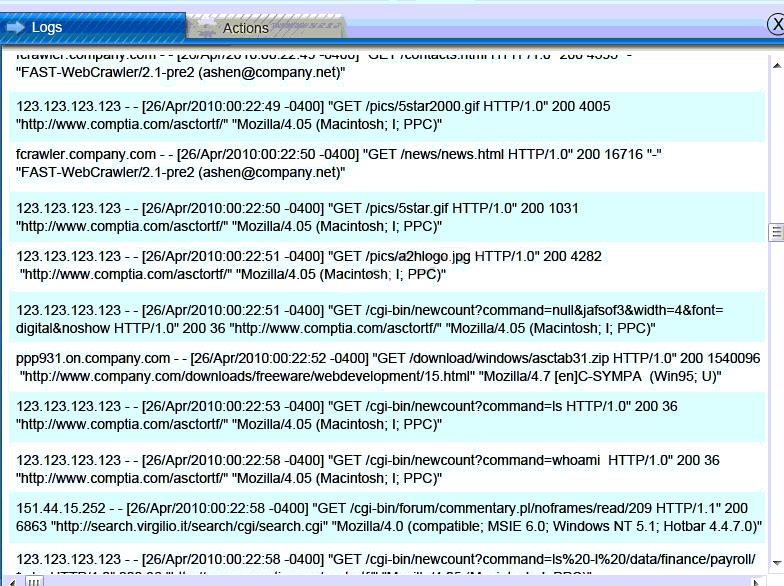Screen dimensions: 784x586
Task: Open the Actions tab
Action: click(x=265, y=28)
